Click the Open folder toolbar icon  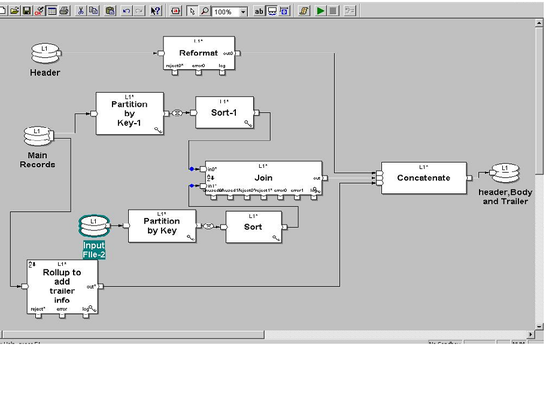[x=14, y=11]
